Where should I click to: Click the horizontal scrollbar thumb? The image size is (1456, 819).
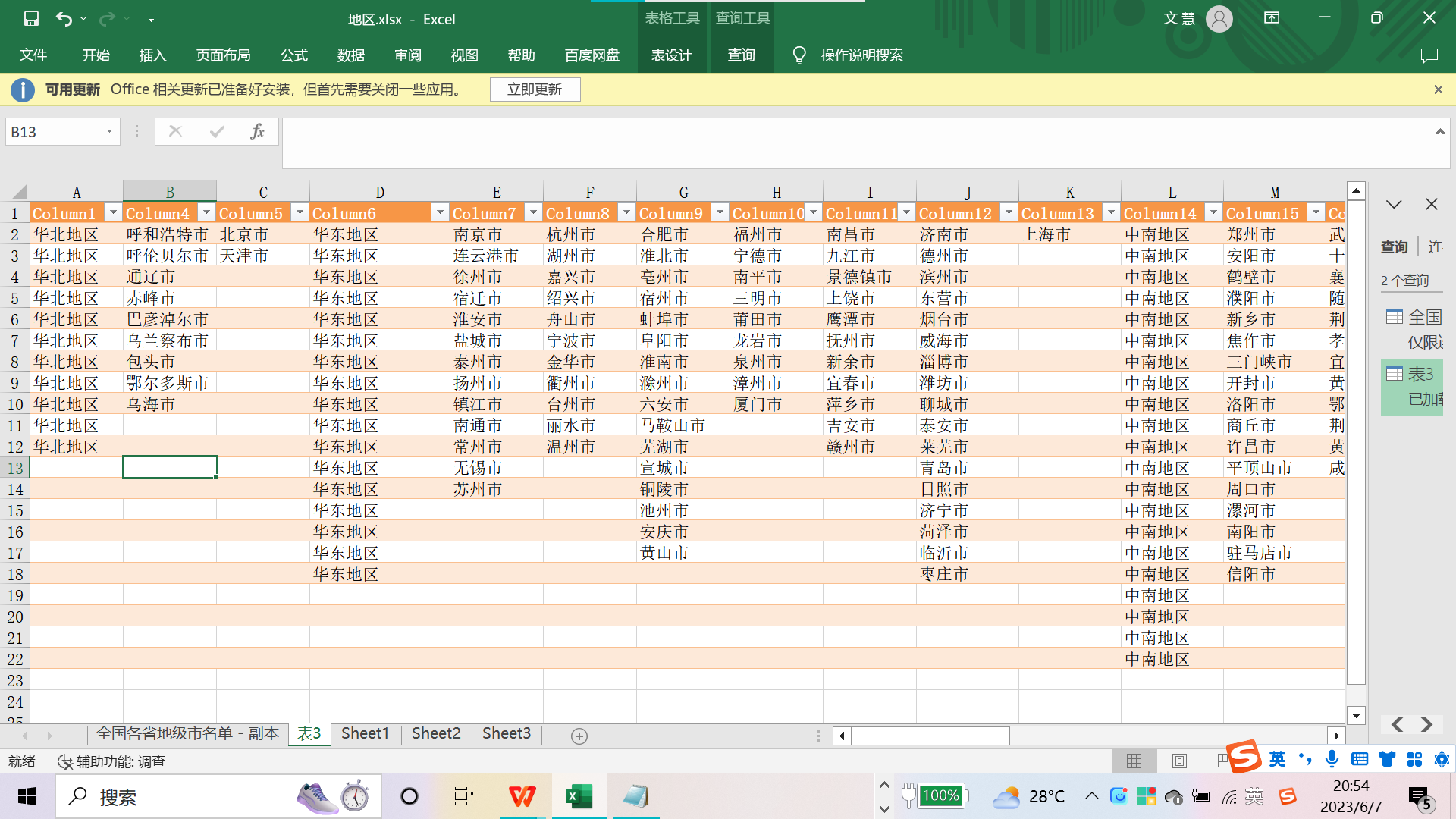coord(930,736)
